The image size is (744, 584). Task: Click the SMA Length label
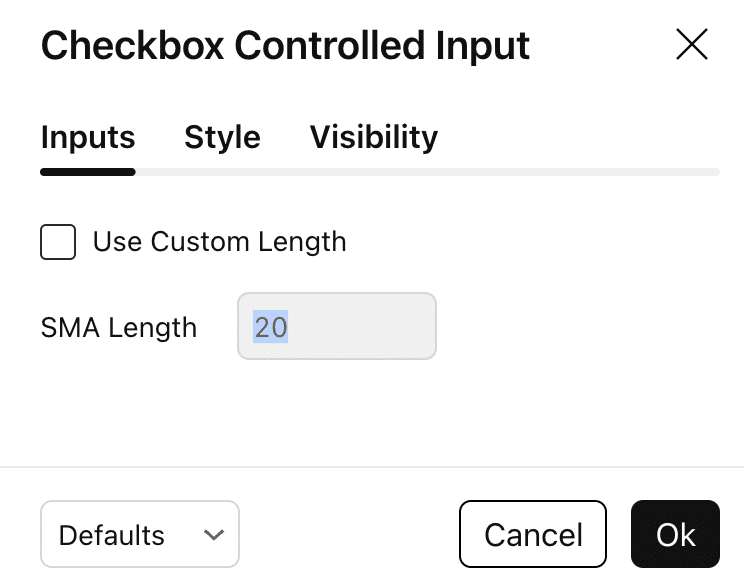coord(119,327)
